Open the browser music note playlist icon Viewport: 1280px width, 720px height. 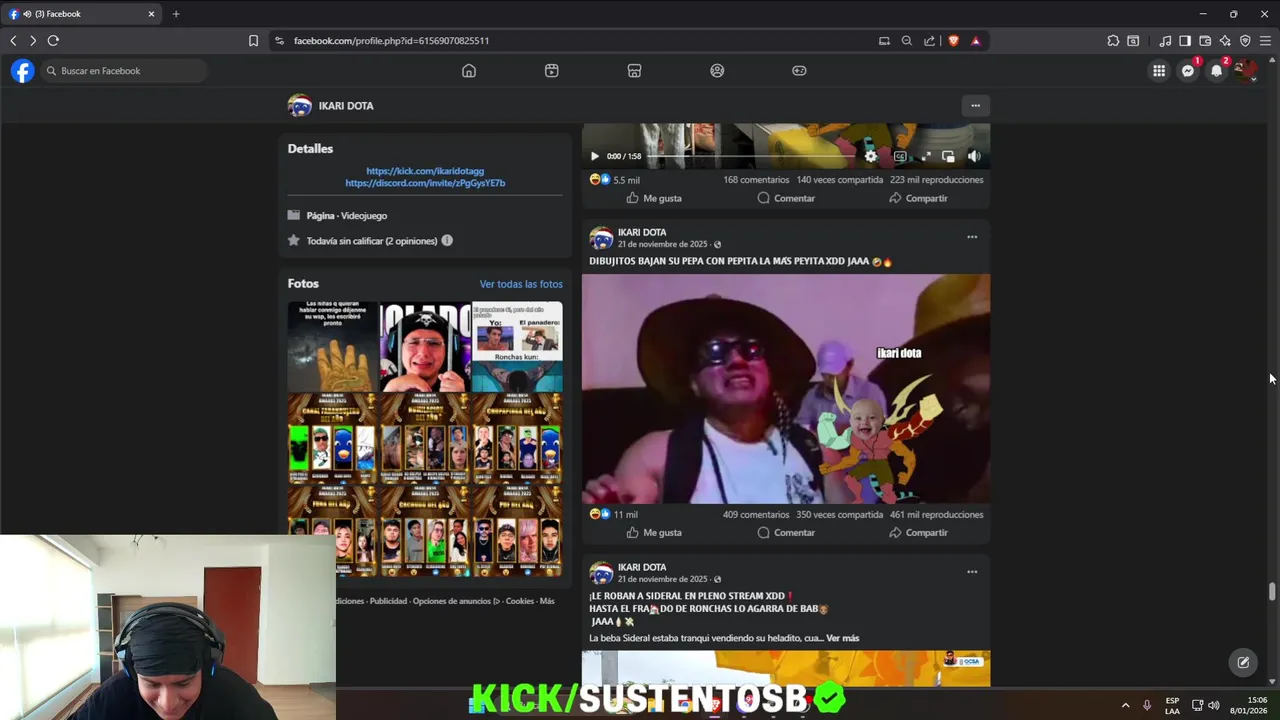coord(1165,41)
